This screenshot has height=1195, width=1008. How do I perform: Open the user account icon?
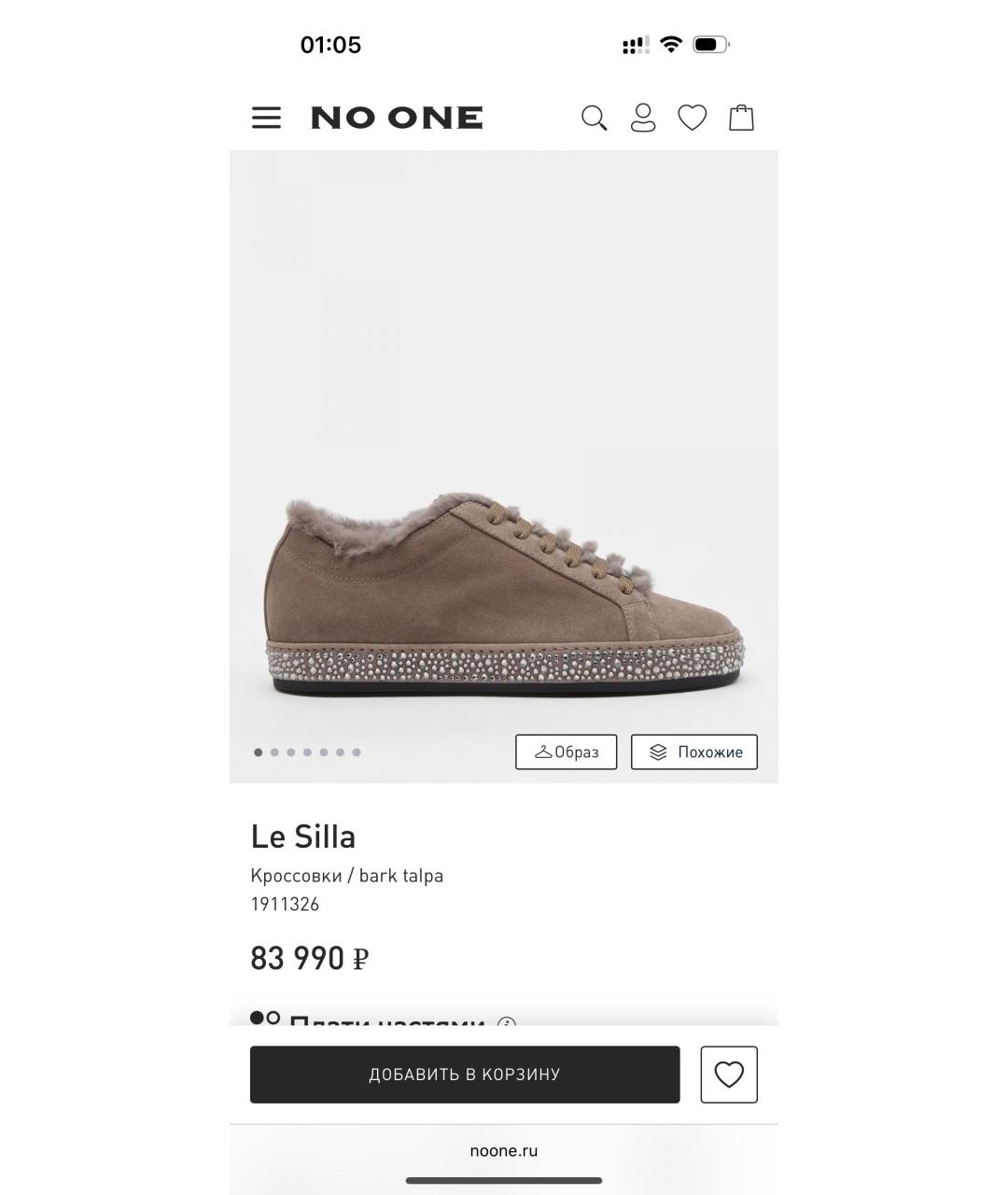tap(643, 118)
